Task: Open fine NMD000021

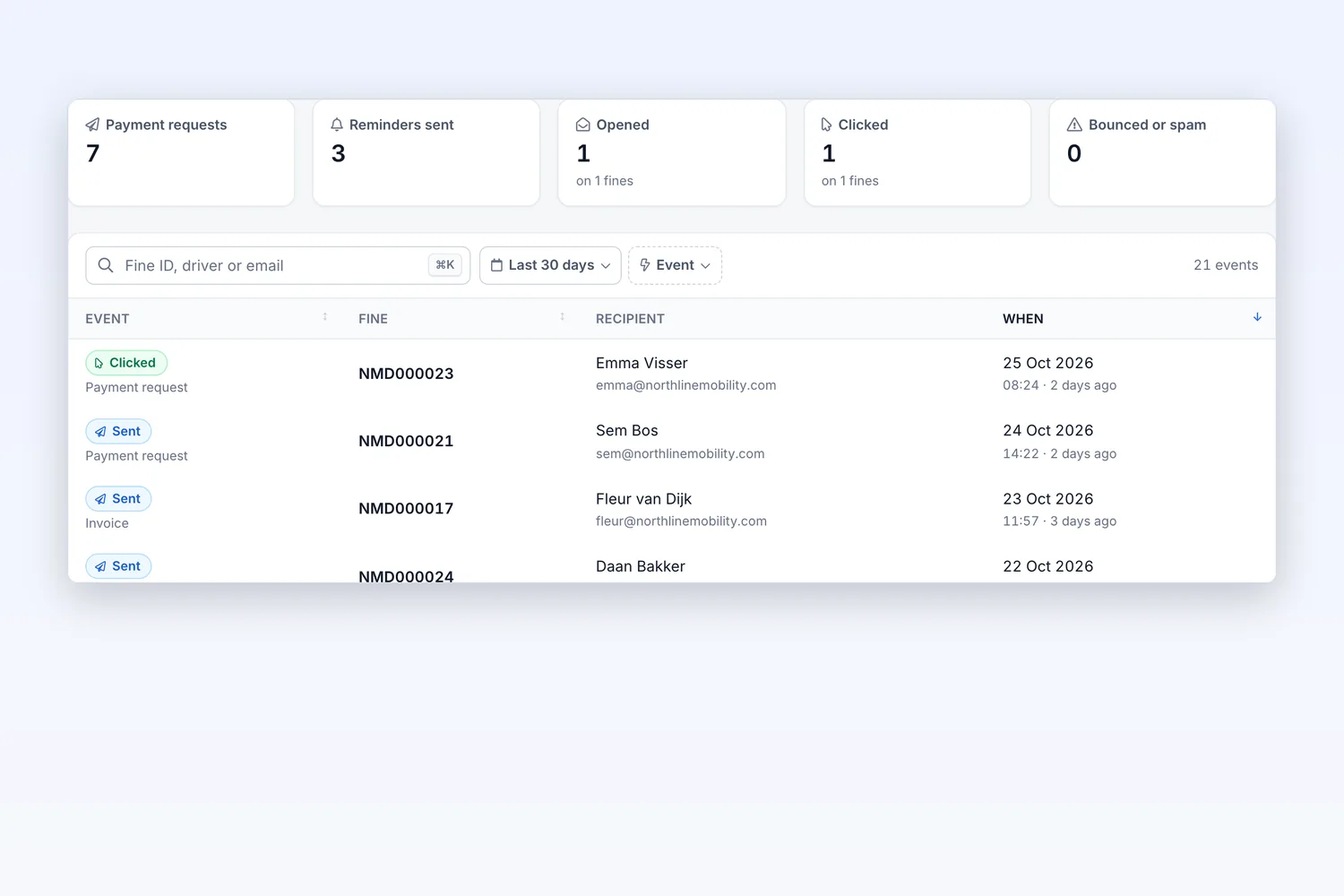Action: coord(406,441)
